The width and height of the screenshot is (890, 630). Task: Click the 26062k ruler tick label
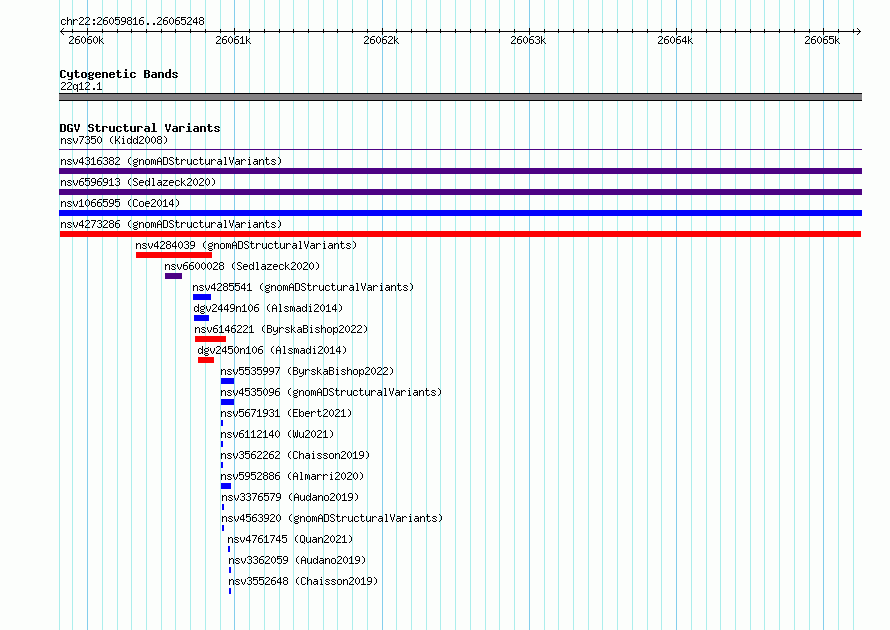tap(381, 40)
